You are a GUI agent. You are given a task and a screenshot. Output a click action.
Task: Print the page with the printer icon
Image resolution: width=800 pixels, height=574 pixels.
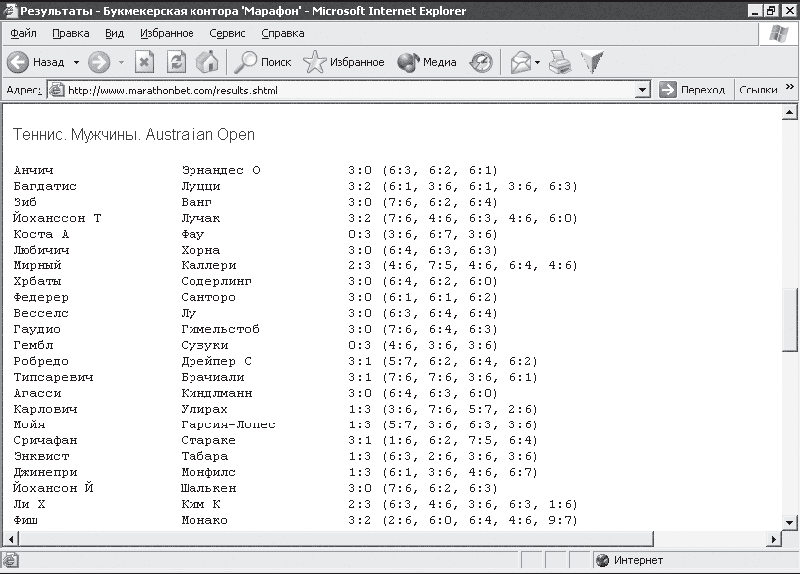[560, 62]
